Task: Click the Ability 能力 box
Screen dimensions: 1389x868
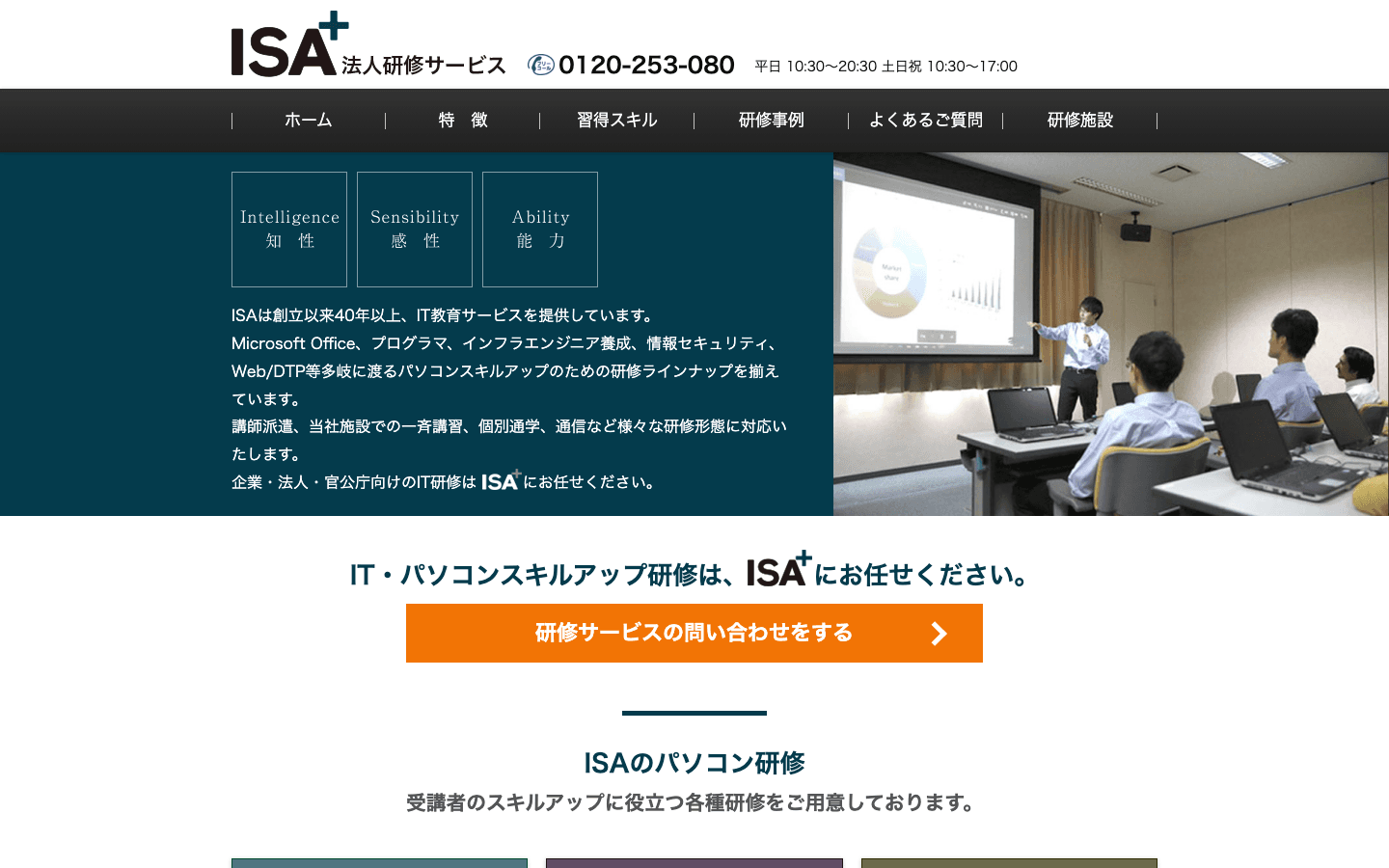Action: coord(540,230)
